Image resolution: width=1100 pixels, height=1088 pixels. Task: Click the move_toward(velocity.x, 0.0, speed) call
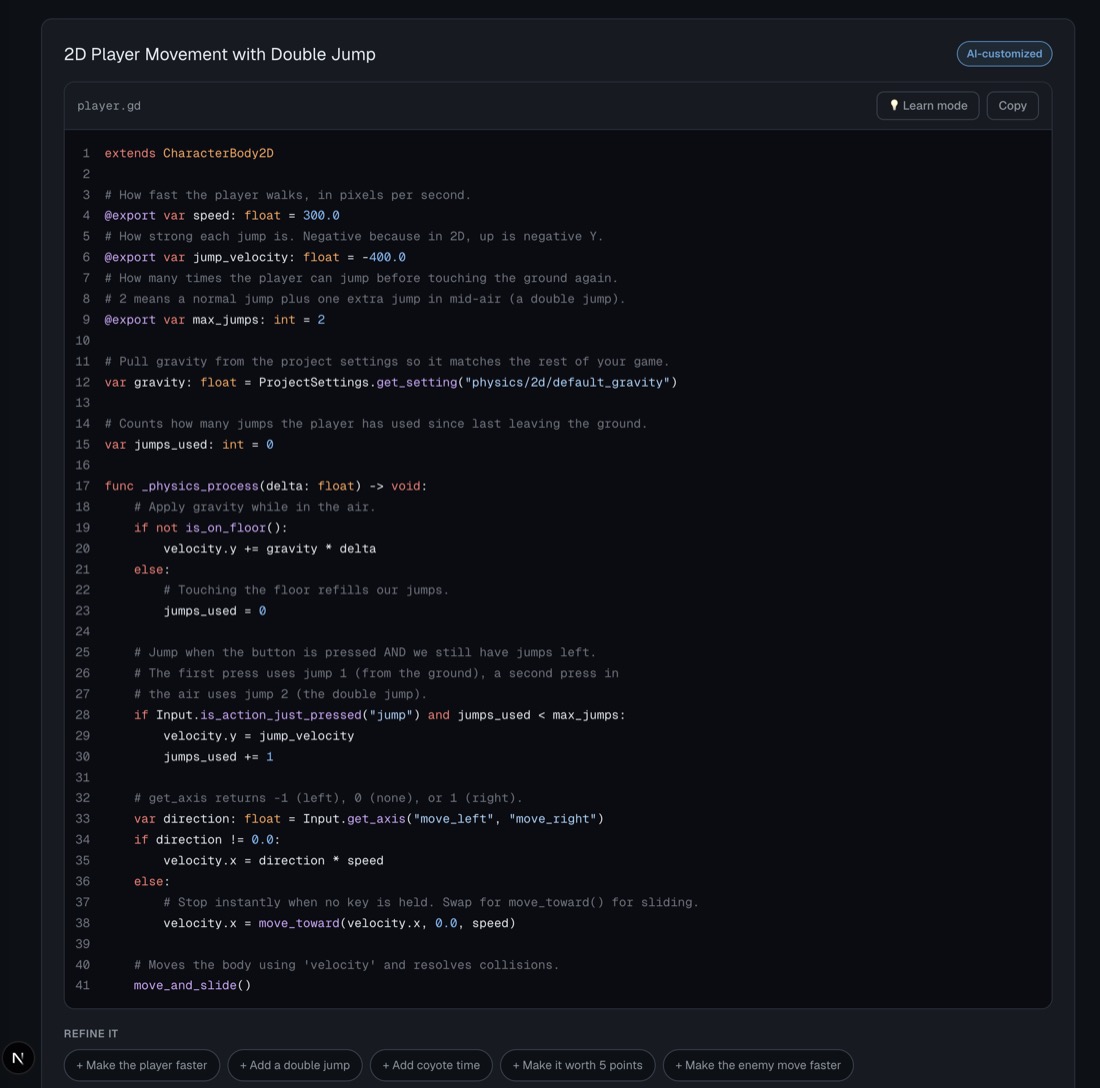(x=387, y=923)
